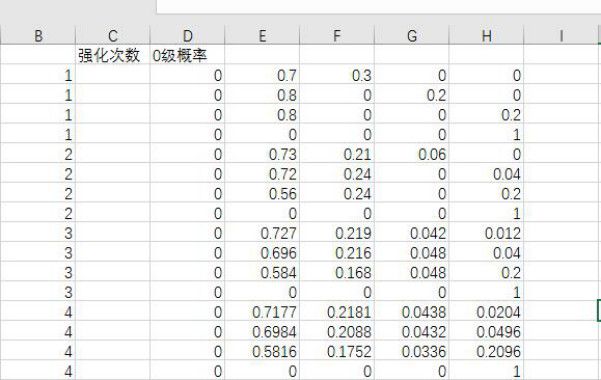
Task: Select column H header
Action: click(486, 36)
